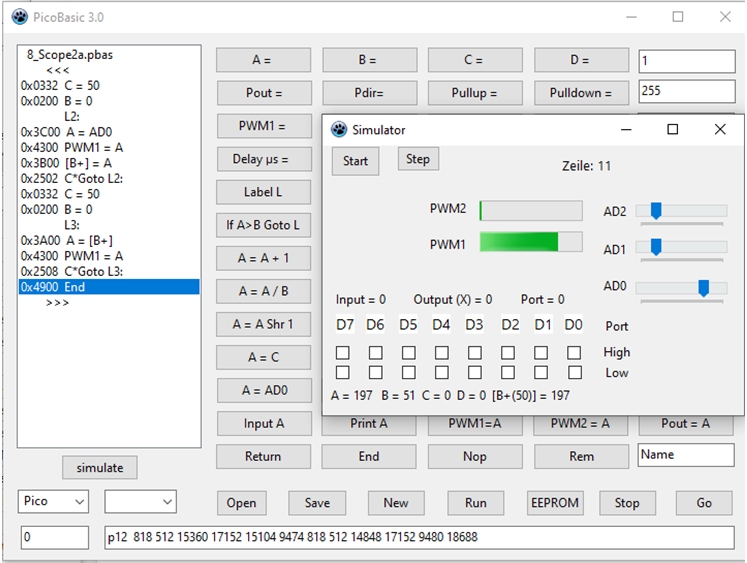Check the D7 High checkbox
Image resolution: width=747 pixels, height=563 pixels.
(x=343, y=353)
